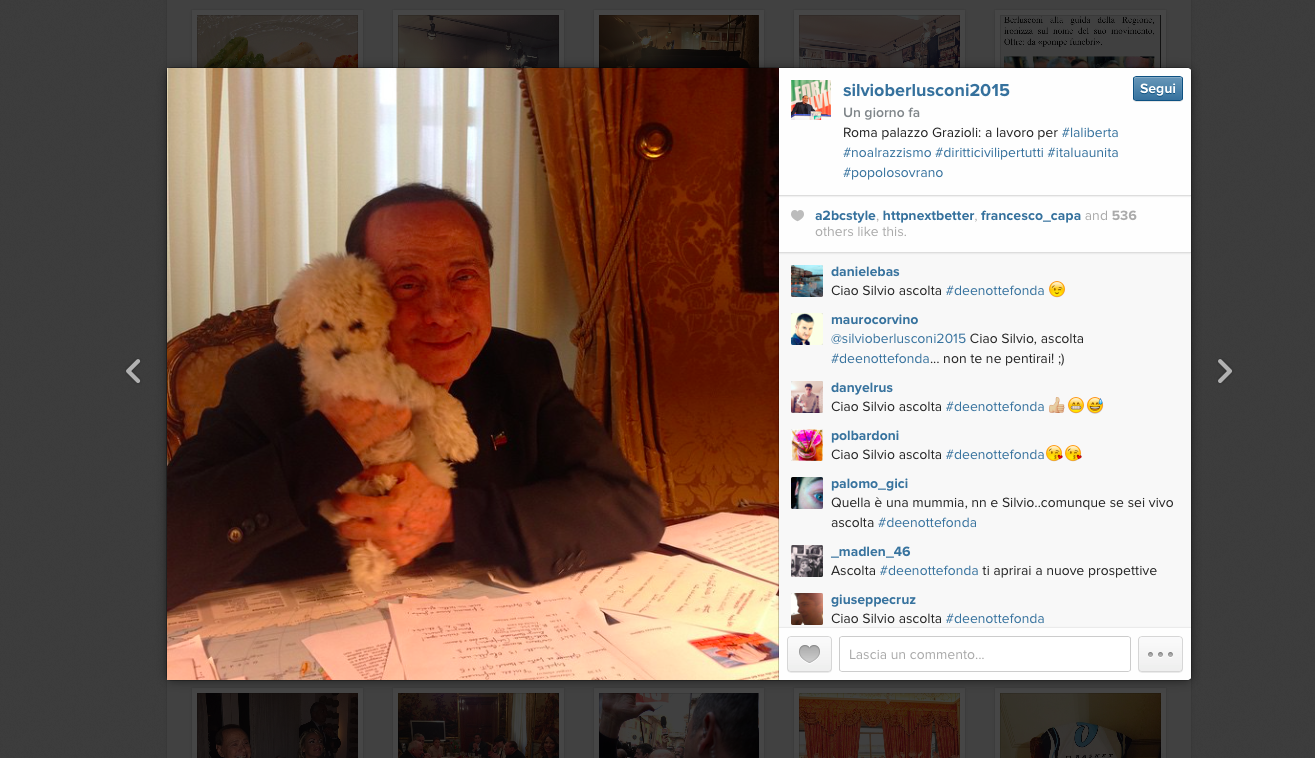View liker a2bcstyle's profile
The image size is (1315, 758).
(x=845, y=215)
